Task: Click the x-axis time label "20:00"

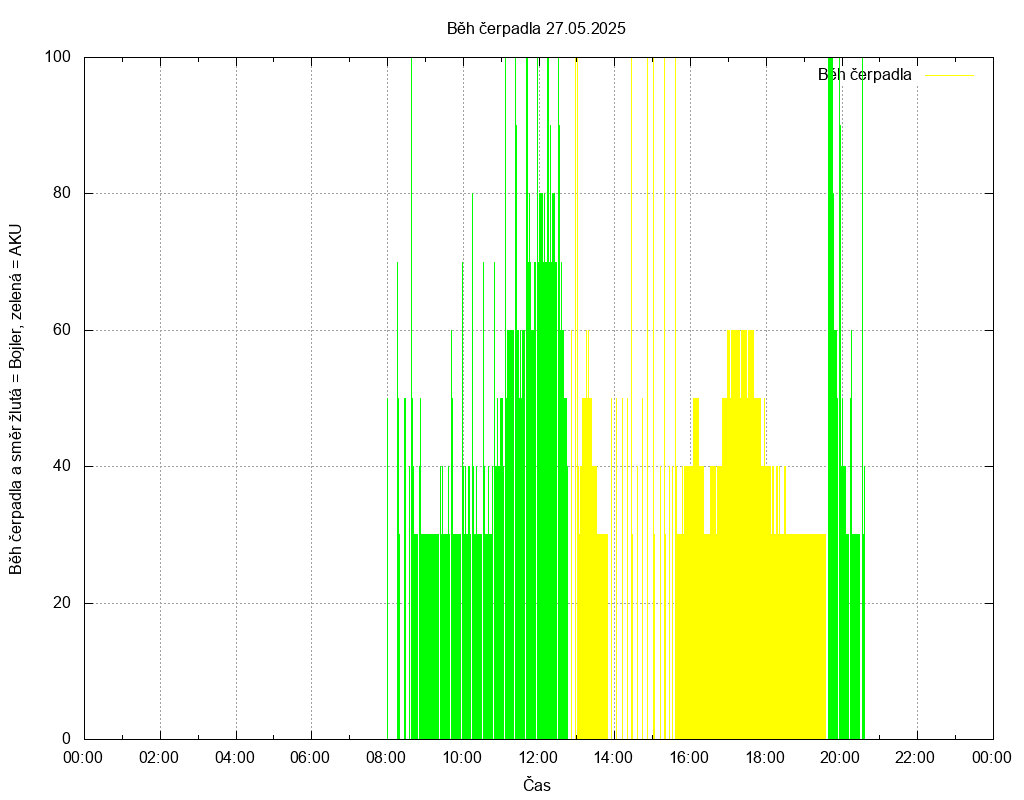Action: point(839,758)
